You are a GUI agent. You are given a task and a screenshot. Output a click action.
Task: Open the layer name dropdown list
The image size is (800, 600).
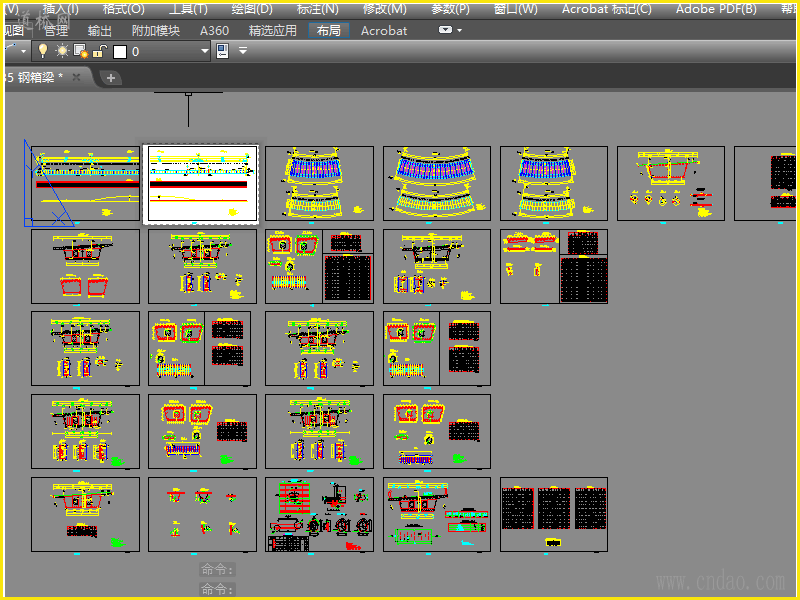pyautogui.click(x=204, y=51)
